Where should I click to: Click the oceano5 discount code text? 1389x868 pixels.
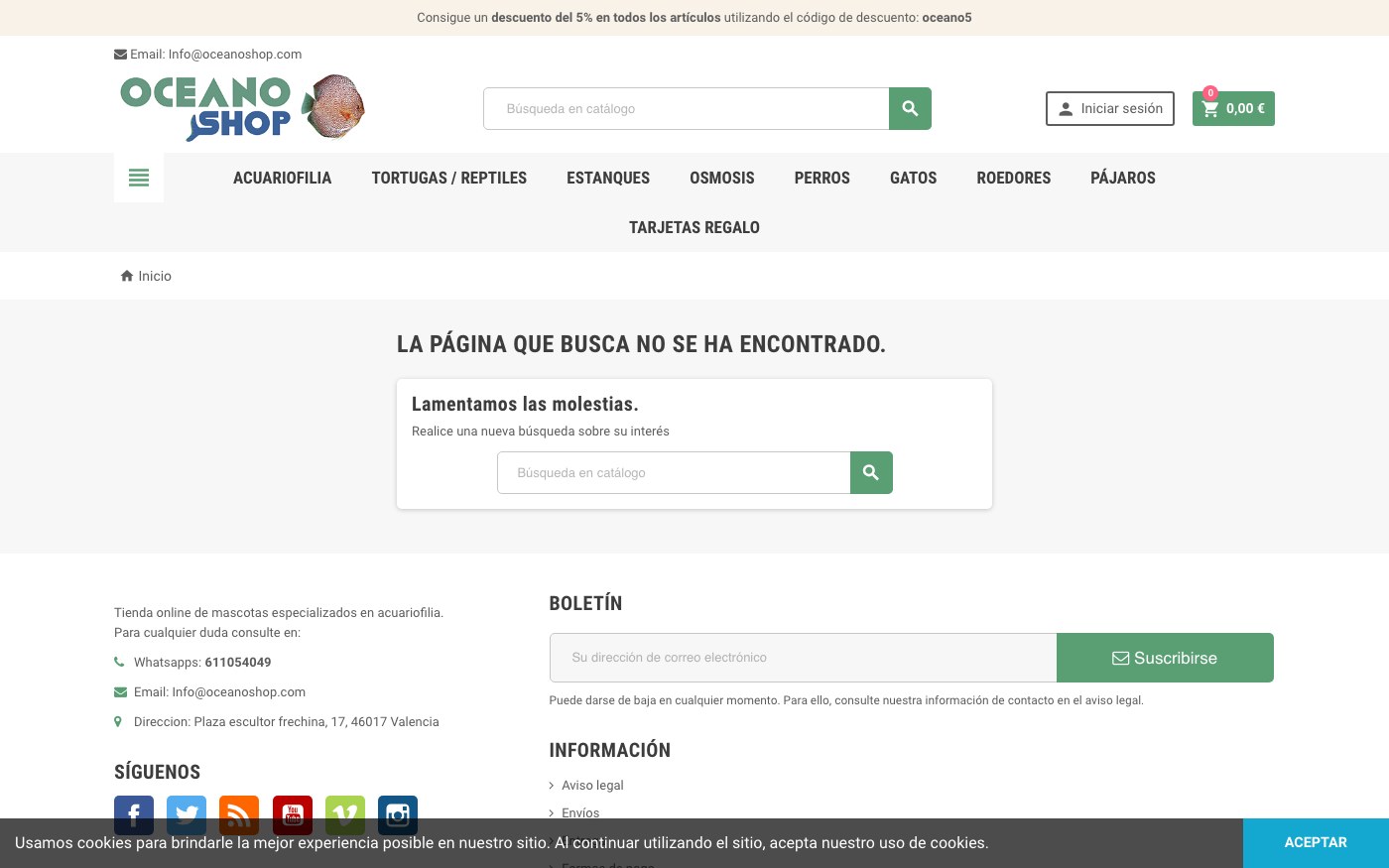947,18
